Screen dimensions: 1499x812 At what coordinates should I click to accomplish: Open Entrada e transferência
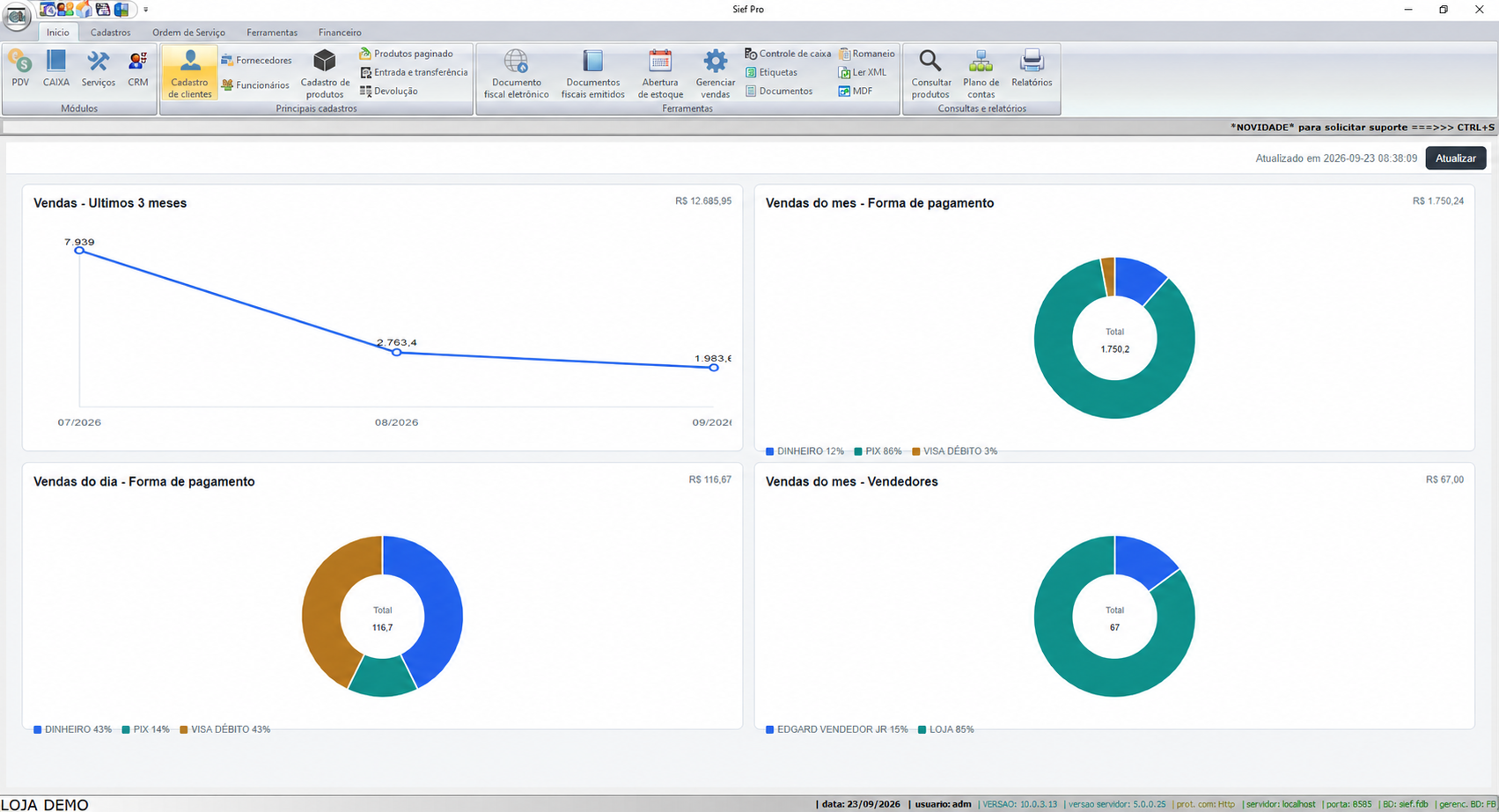click(x=414, y=72)
